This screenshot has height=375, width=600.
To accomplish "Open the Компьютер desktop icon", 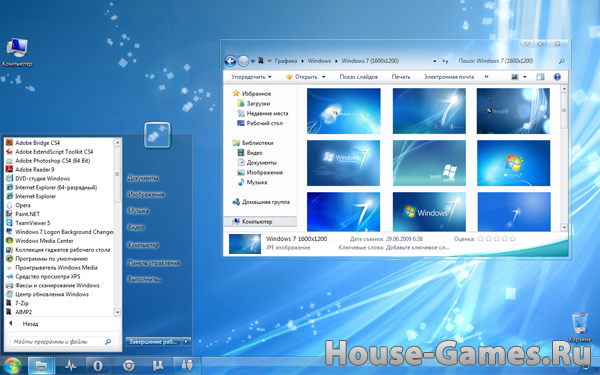I will click(x=17, y=53).
